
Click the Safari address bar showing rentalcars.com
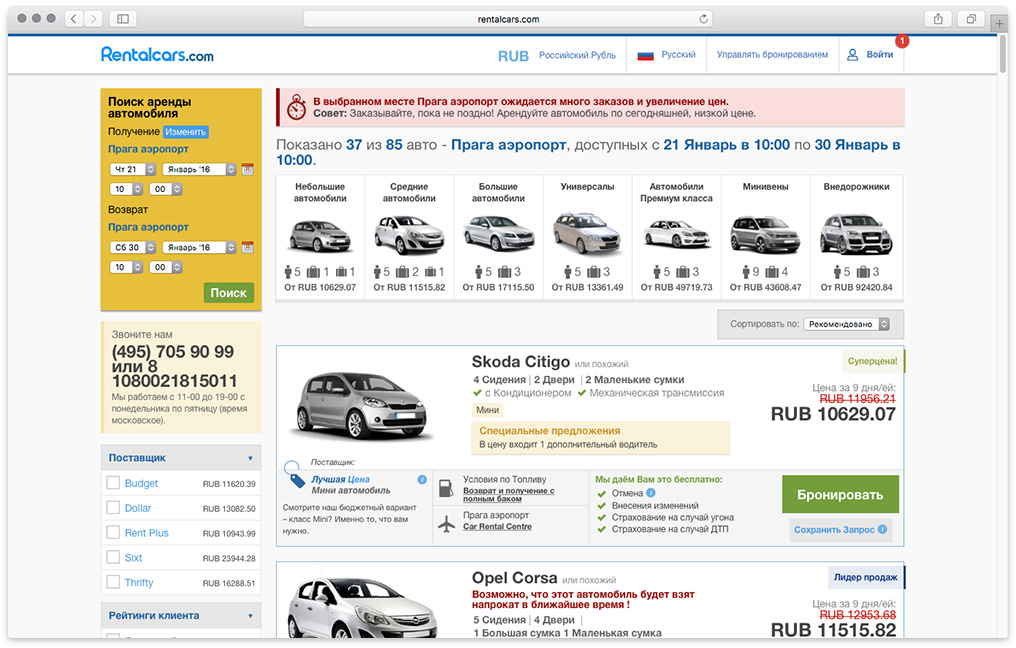pyautogui.click(x=508, y=19)
